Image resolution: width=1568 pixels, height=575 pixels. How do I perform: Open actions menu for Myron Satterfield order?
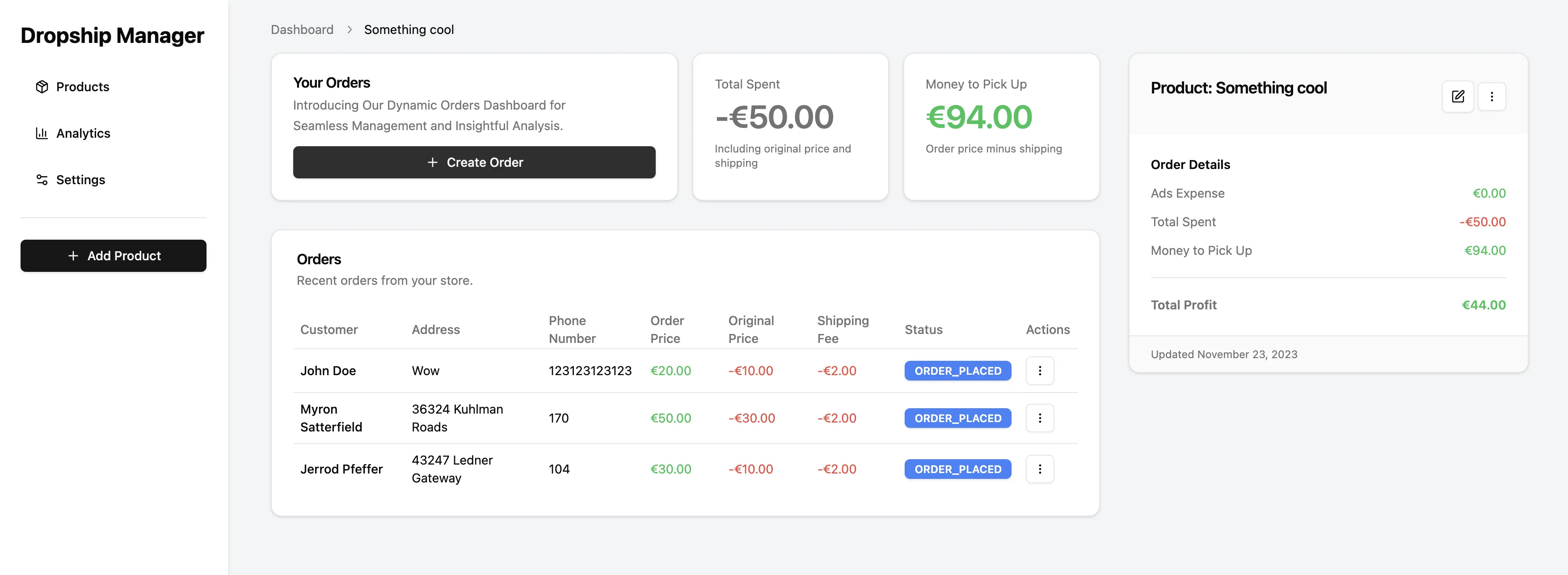(x=1039, y=418)
